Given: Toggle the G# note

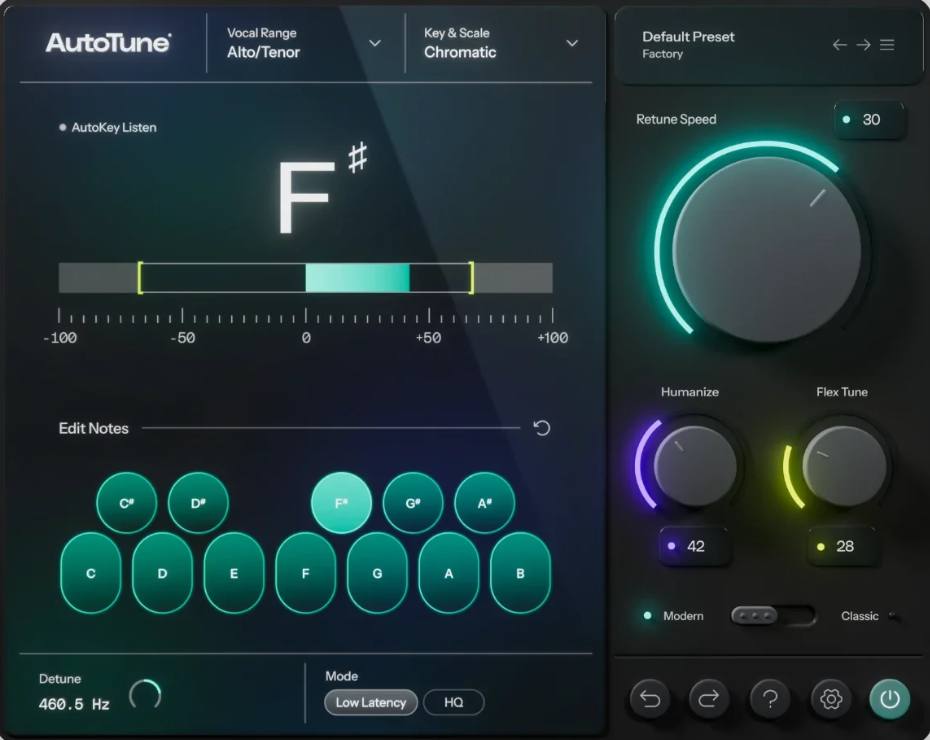Looking at the screenshot, I should [413, 503].
